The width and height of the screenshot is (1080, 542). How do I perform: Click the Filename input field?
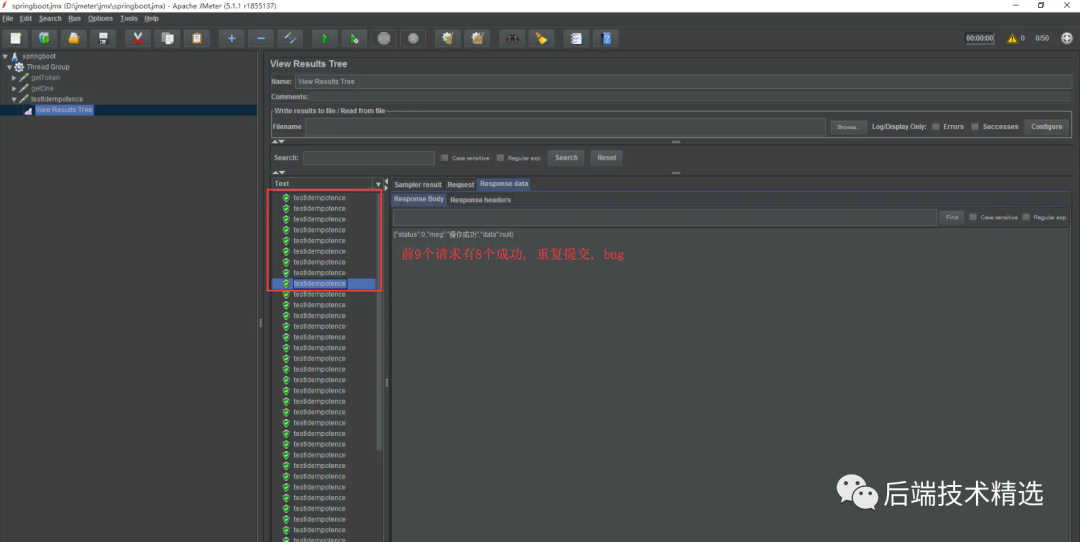click(565, 127)
